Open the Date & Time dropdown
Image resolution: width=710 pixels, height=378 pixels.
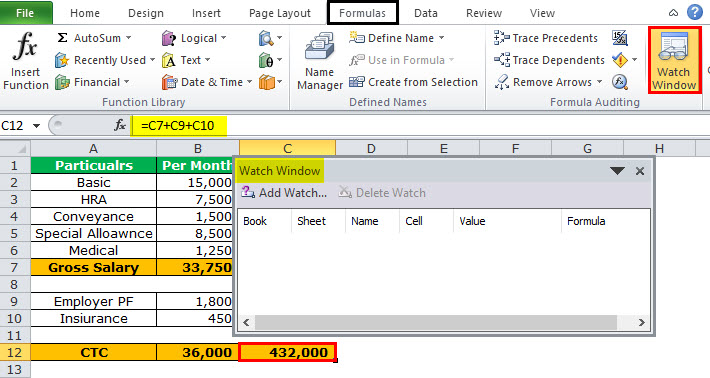click(x=249, y=82)
